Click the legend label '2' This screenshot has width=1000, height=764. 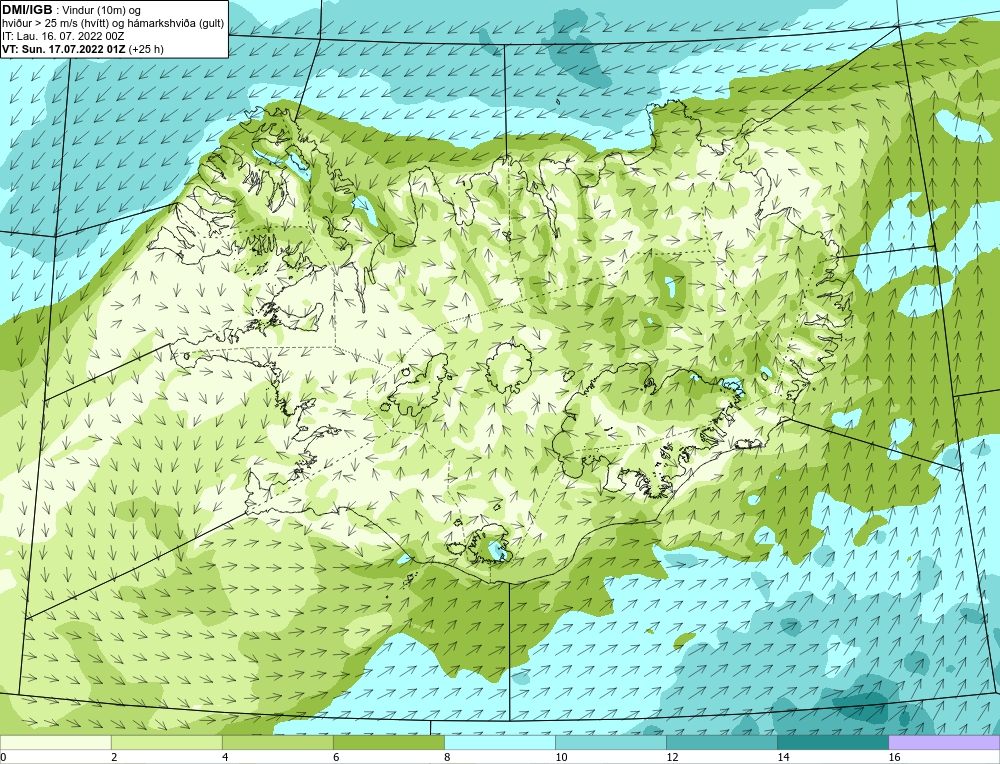tap(114, 757)
